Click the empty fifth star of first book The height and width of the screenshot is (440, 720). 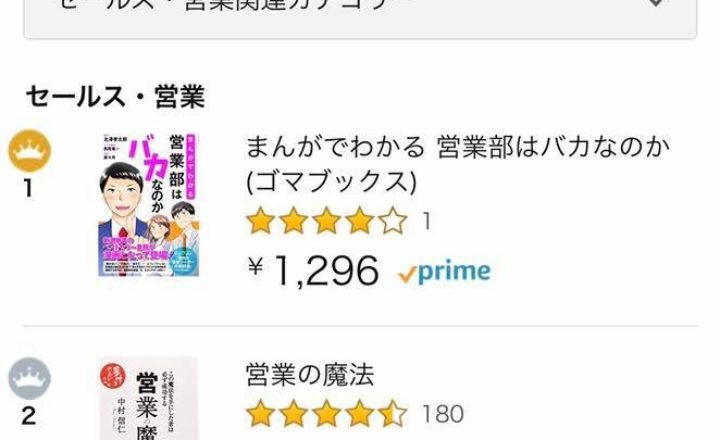click(393, 221)
